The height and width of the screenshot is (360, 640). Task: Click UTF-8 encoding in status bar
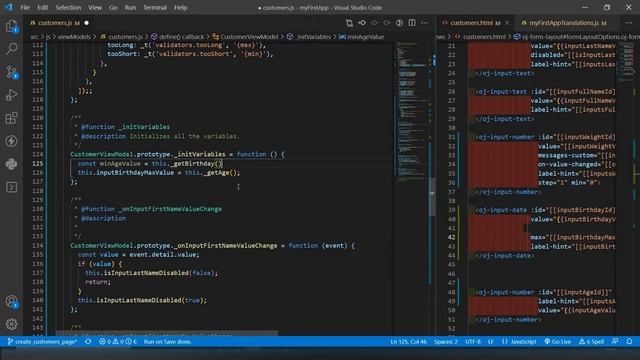pos(473,342)
